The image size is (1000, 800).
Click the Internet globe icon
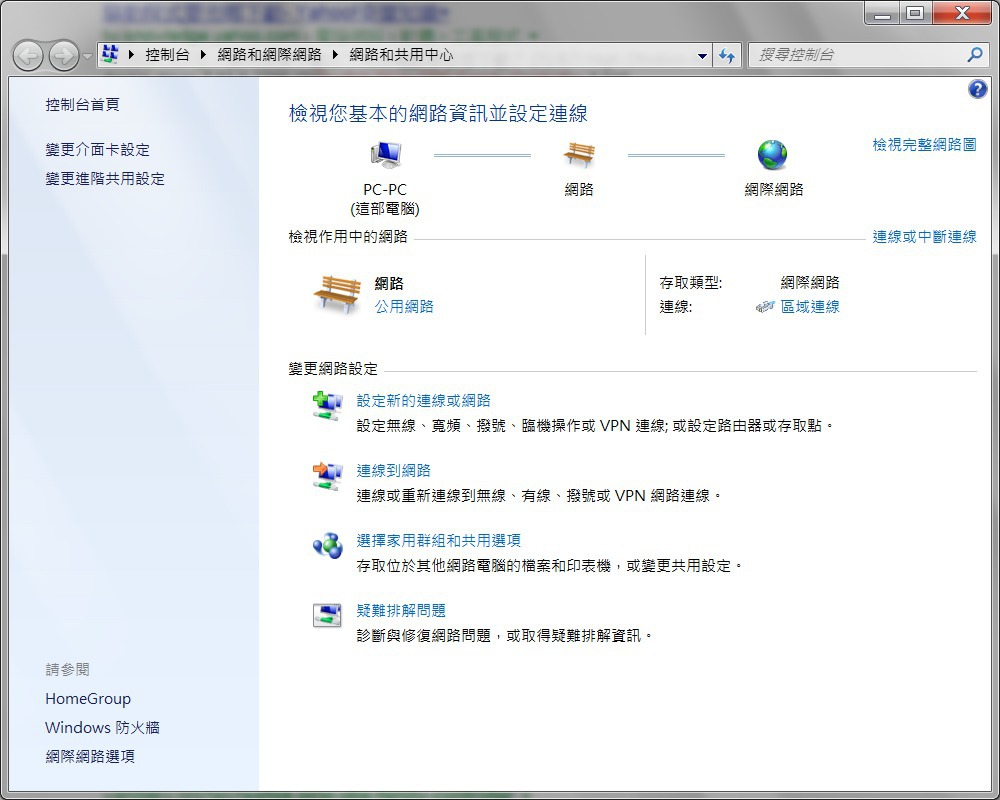click(x=772, y=155)
